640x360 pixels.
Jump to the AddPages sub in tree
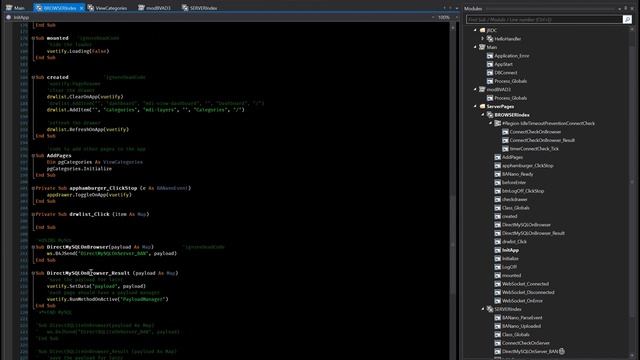click(512, 157)
